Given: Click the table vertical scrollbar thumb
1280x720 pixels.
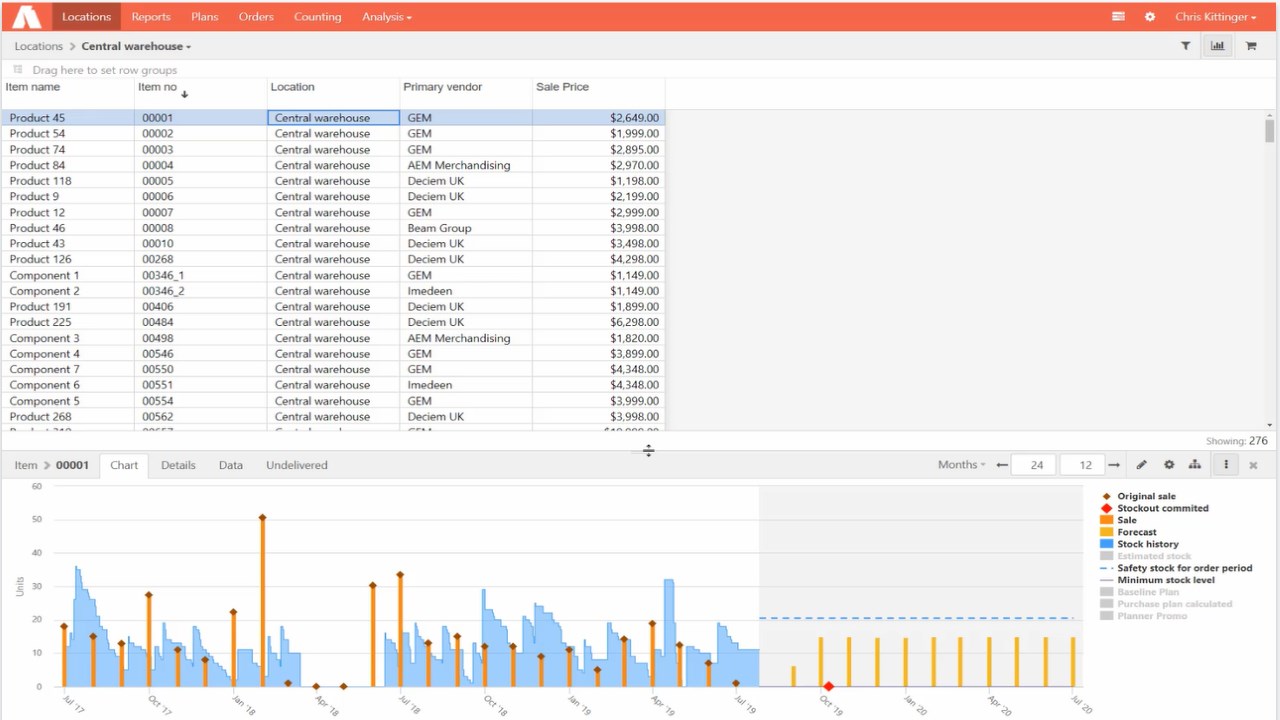Looking at the screenshot, I should coord(1270,130).
